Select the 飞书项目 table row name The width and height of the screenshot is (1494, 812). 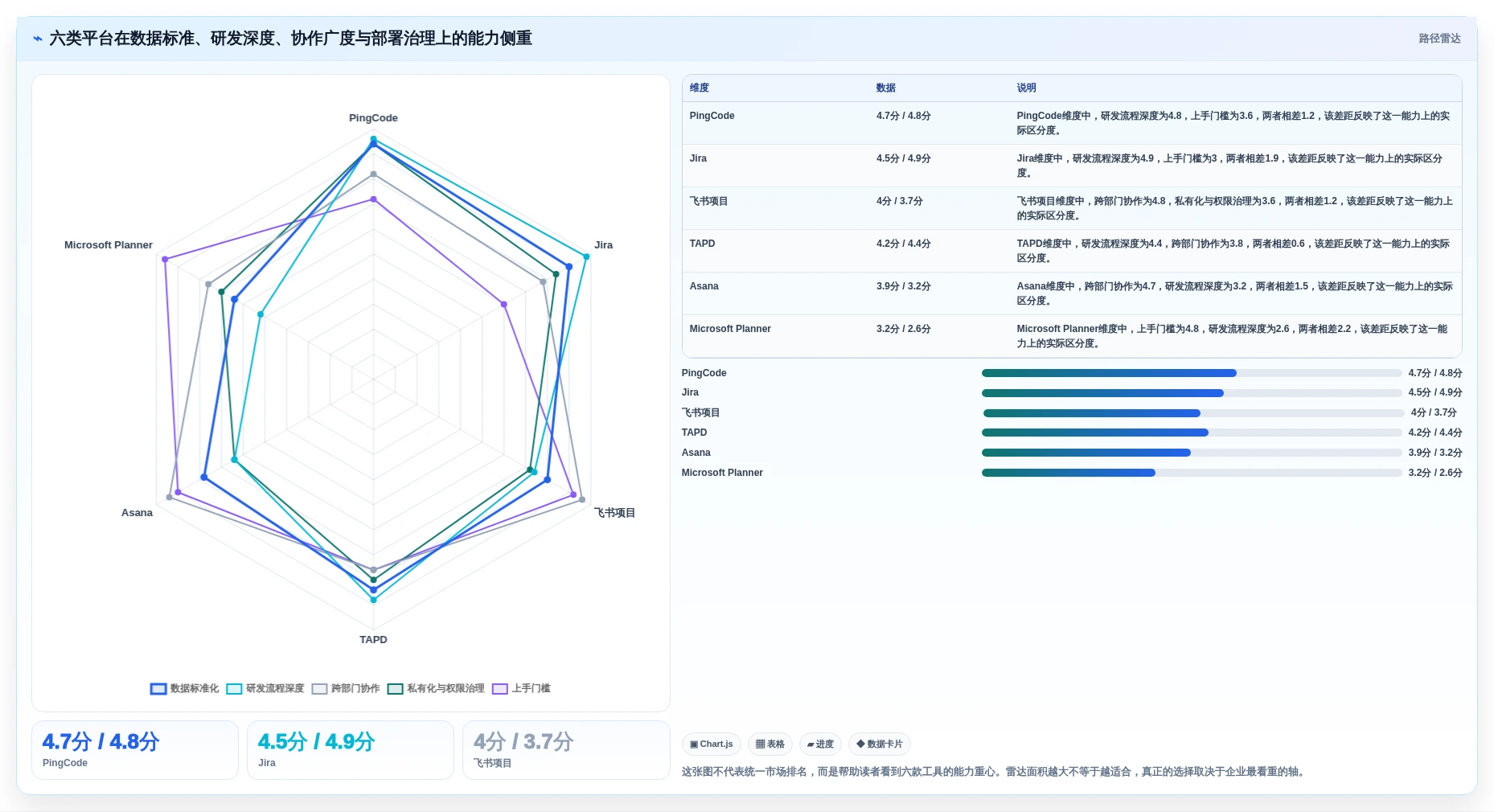[708, 201]
